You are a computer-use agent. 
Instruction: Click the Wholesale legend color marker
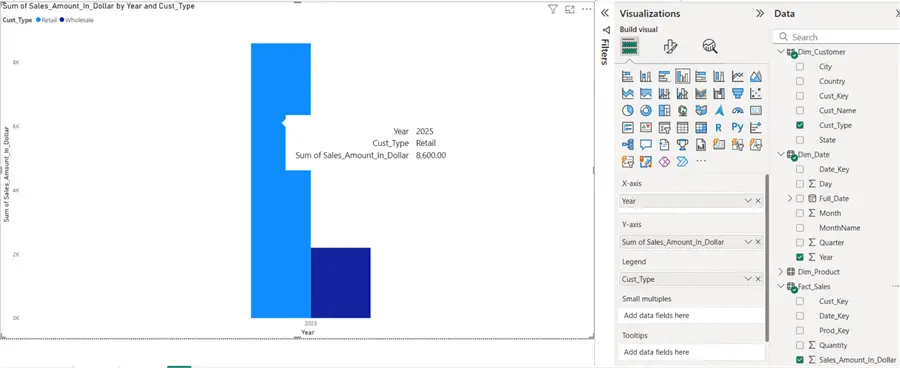62,20
